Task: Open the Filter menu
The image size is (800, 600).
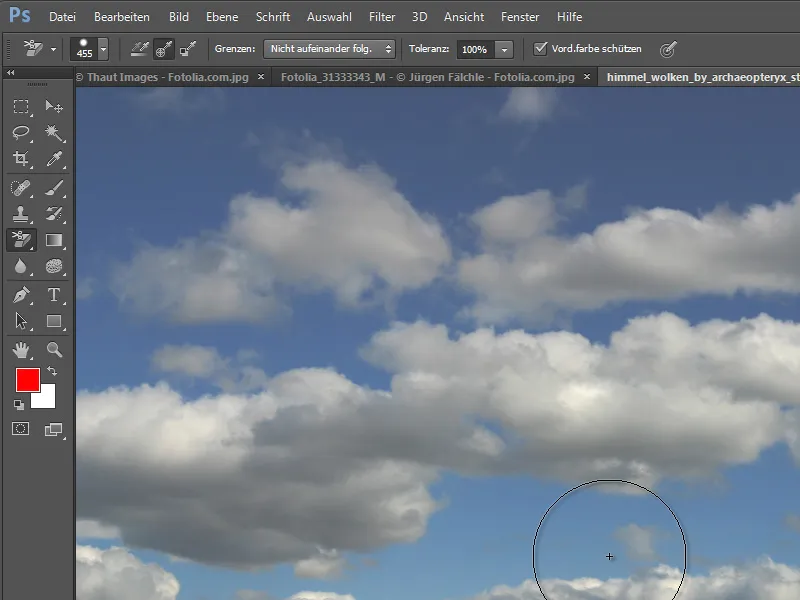Action: [382, 17]
